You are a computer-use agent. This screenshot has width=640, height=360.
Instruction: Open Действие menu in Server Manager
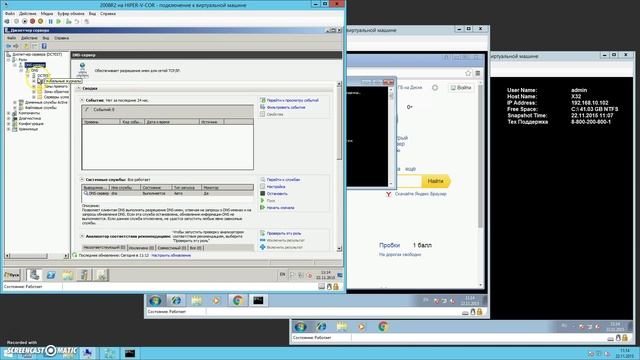(29, 38)
